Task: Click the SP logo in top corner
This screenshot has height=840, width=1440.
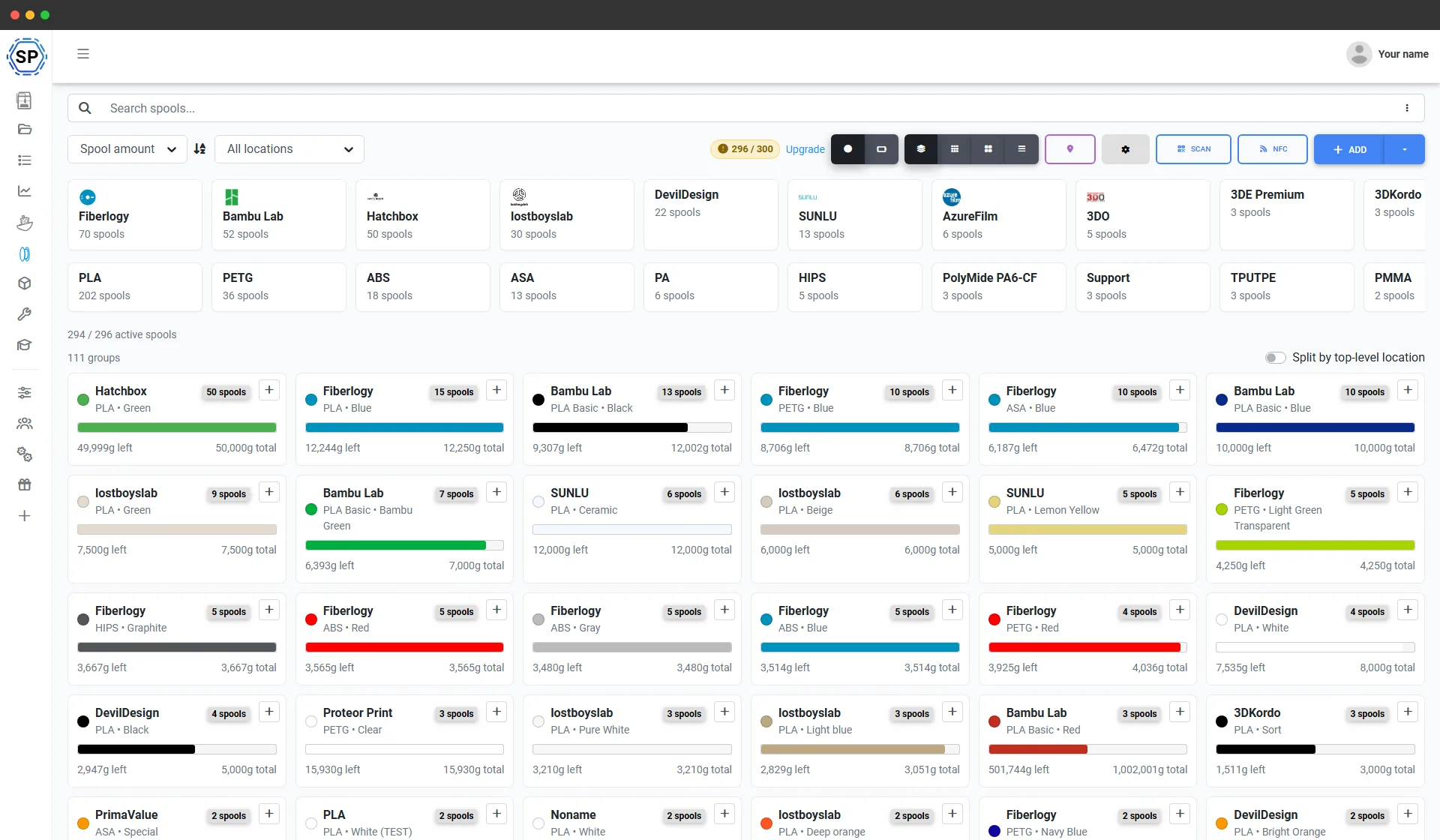Action: pyautogui.click(x=27, y=56)
